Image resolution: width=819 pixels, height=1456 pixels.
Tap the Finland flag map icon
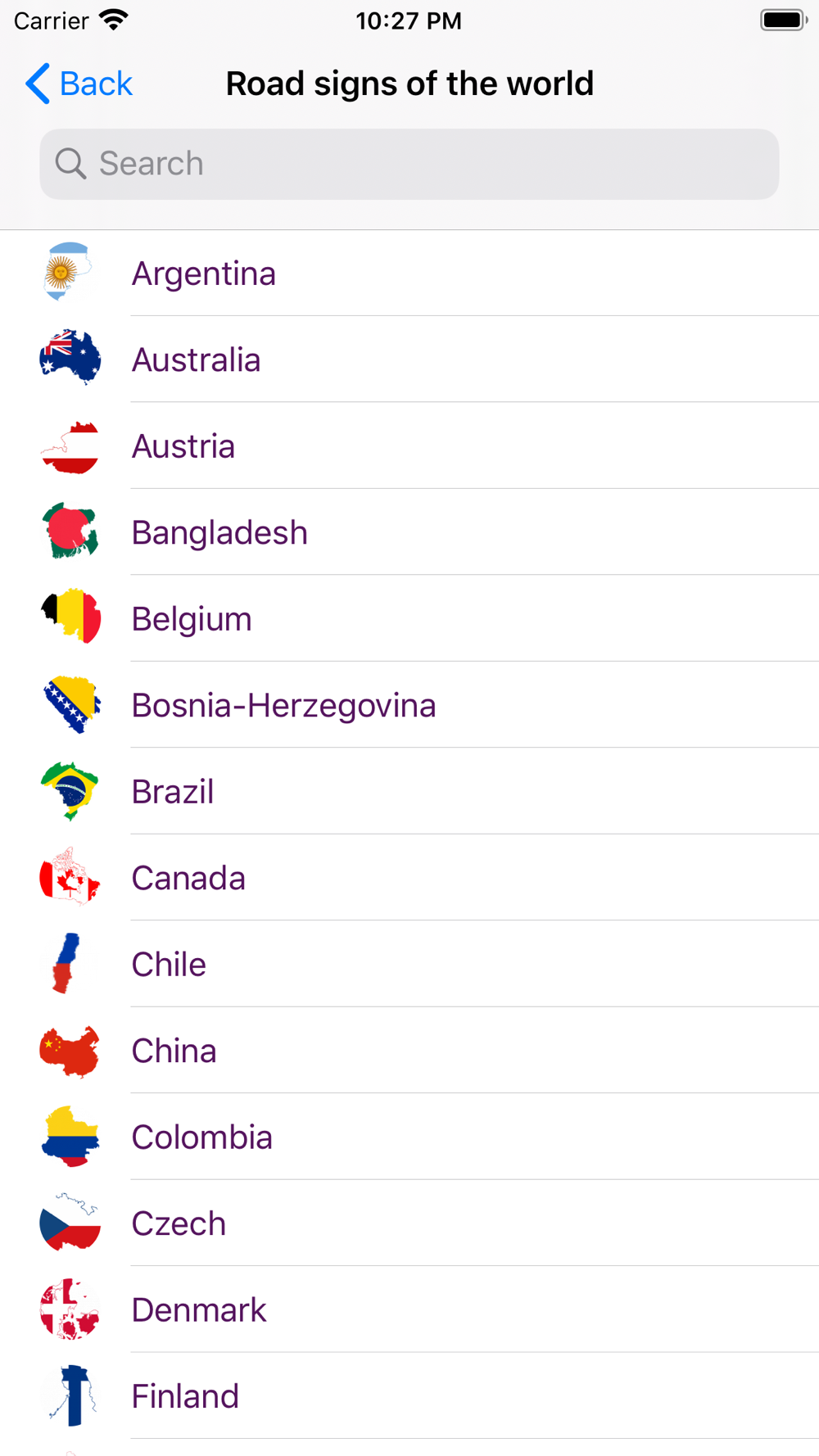[72, 1395]
